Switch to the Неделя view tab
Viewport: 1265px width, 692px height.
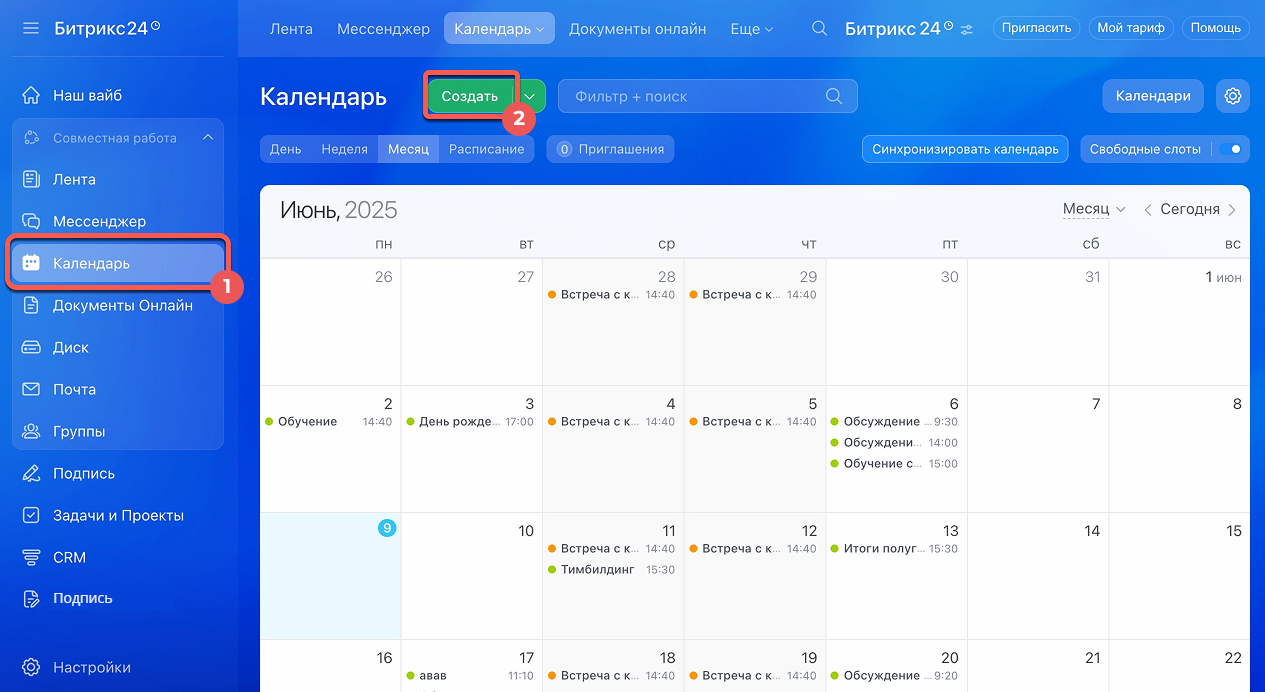344,149
